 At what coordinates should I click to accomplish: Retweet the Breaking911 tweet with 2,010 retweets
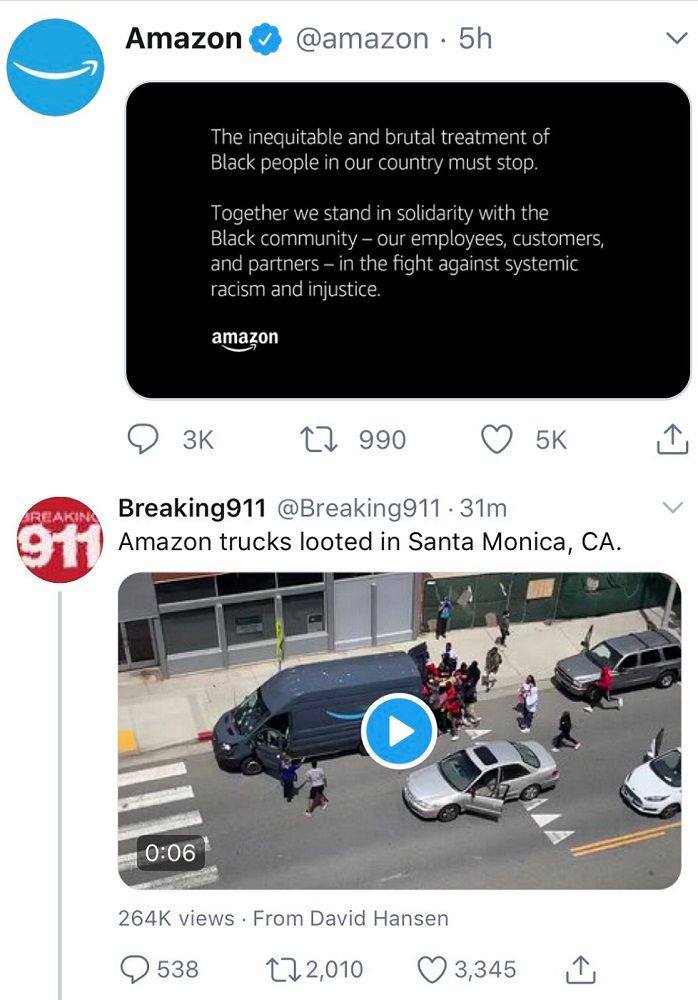[x=284, y=969]
